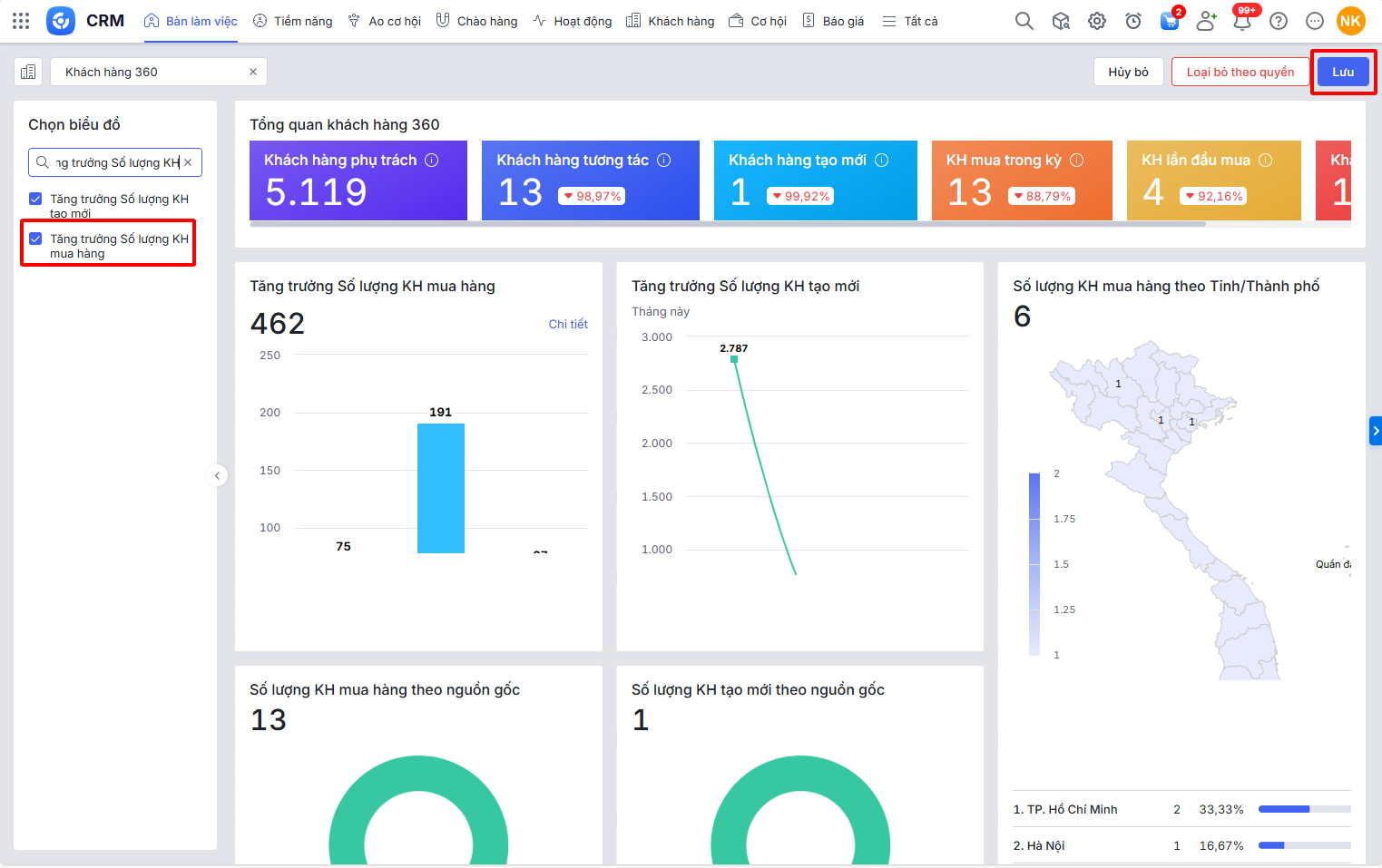Expand the right side panel arrow
The width and height of the screenshot is (1382, 868).
[1375, 431]
